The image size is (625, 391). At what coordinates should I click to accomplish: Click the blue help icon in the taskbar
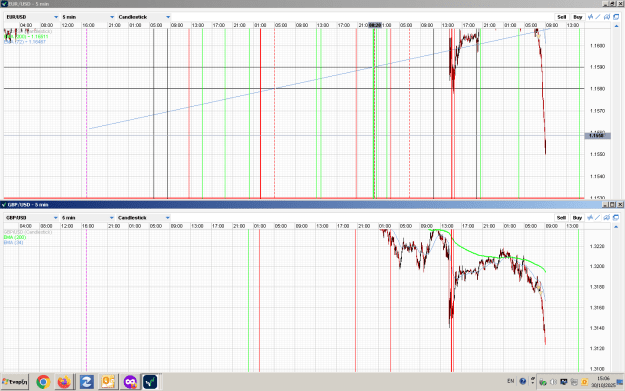click(x=523, y=381)
